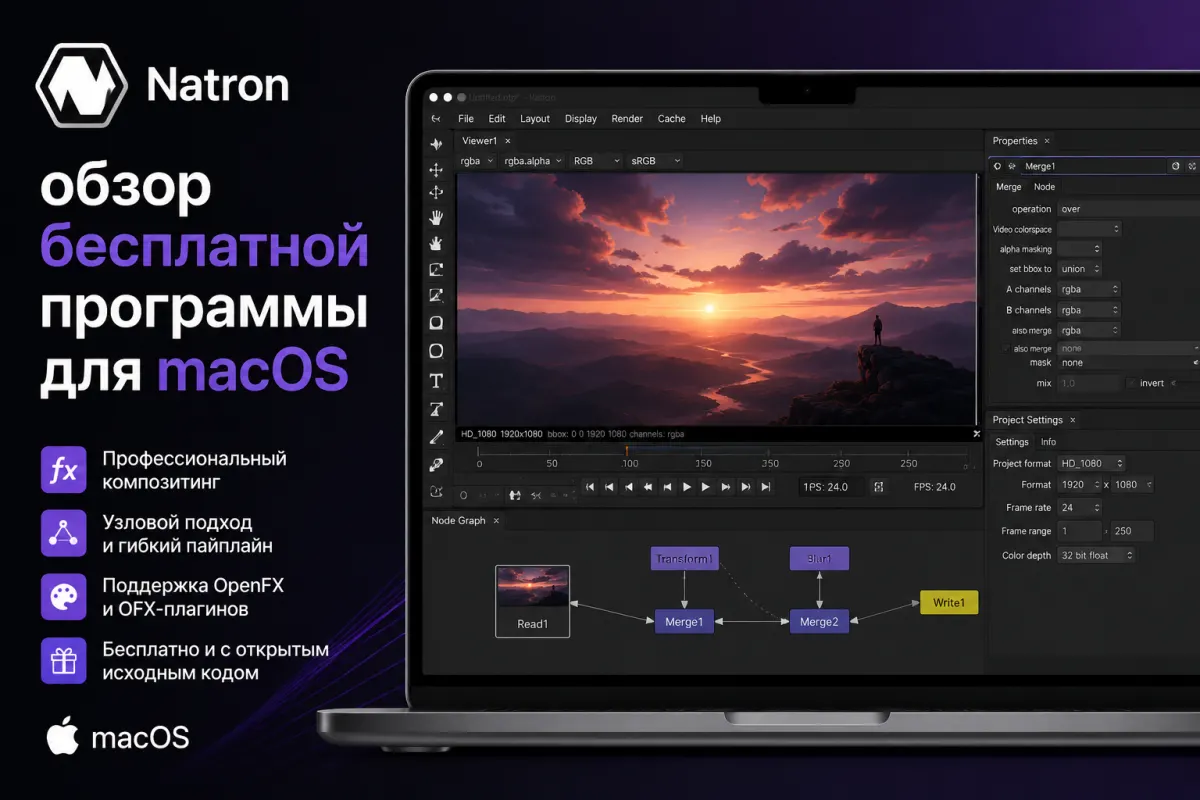
Task: Open the A channels dropdown
Action: 1089,289
